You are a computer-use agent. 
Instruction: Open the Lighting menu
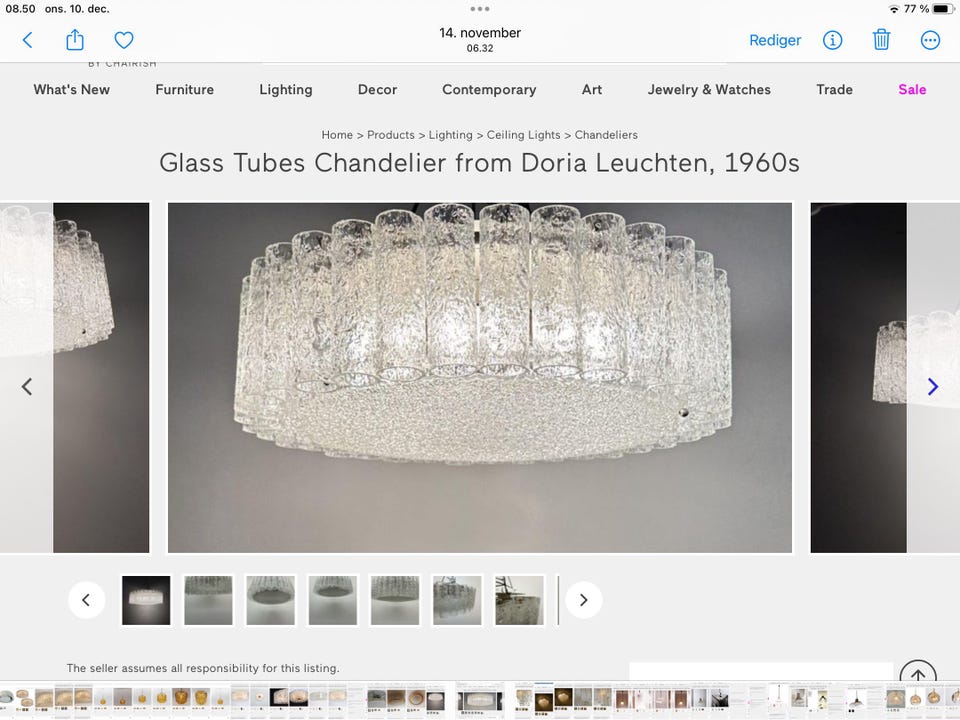pyautogui.click(x=286, y=89)
